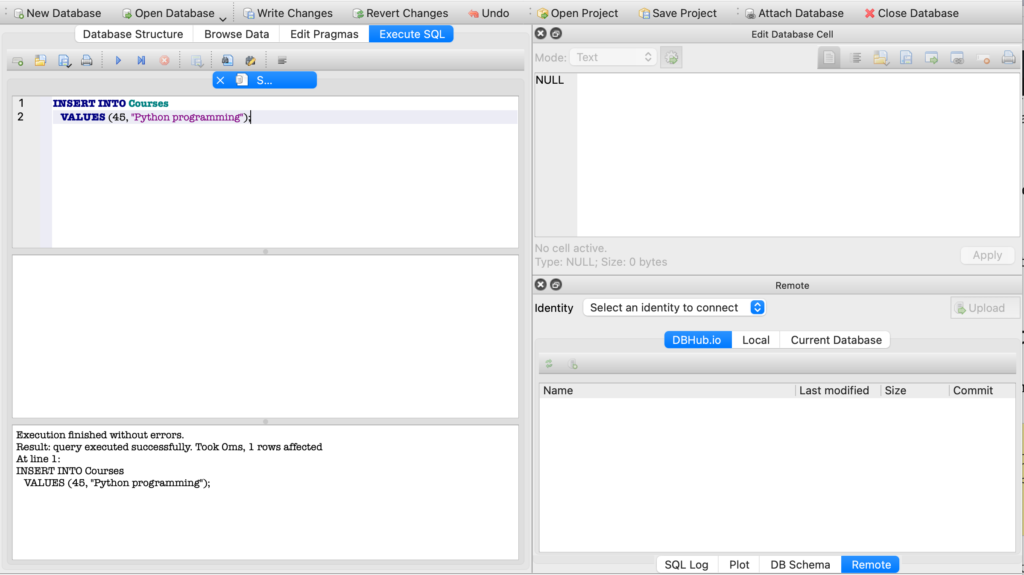Switch to the Browse Data tab

(236, 34)
